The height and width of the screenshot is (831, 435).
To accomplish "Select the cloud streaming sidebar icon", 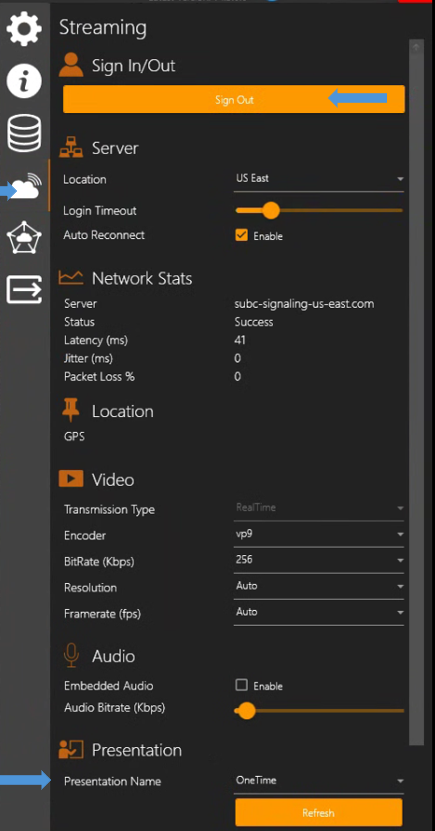I will (x=26, y=185).
